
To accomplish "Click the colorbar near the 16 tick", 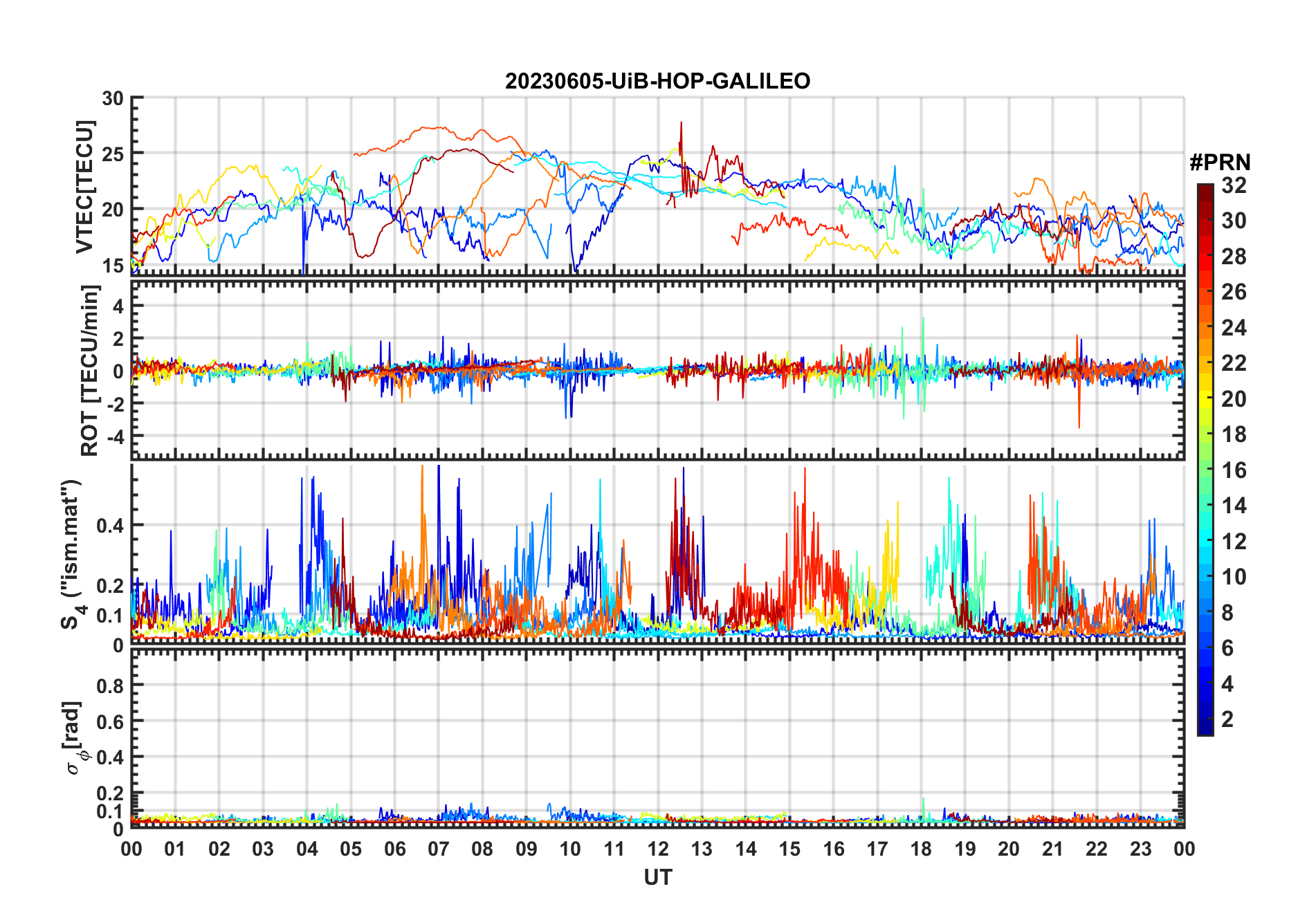I will click(1205, 470).
